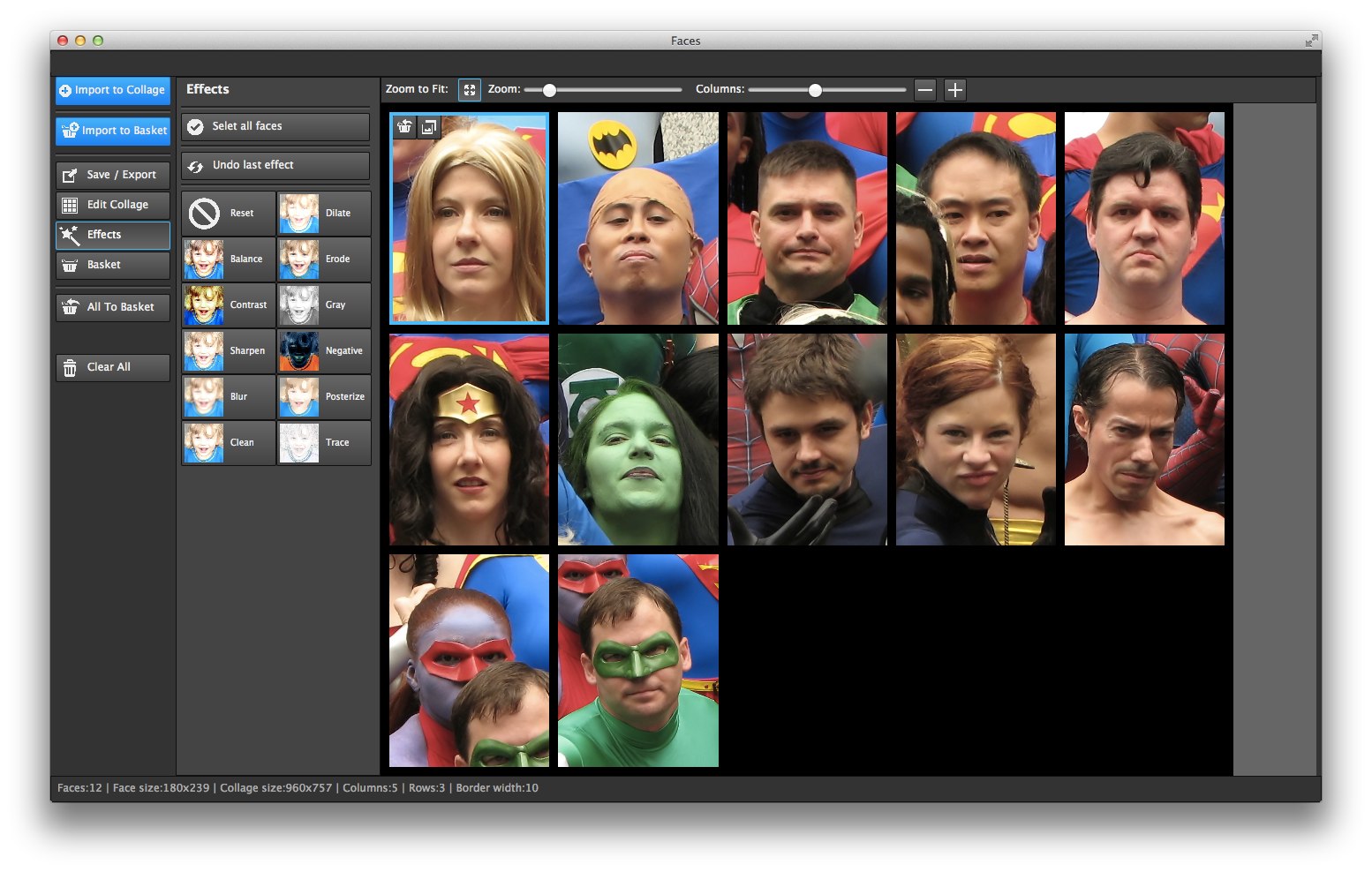The width and height of the screenshot is (1372, 872).
Task: Decrease columns with the minus button
Action: coord(924,90)
